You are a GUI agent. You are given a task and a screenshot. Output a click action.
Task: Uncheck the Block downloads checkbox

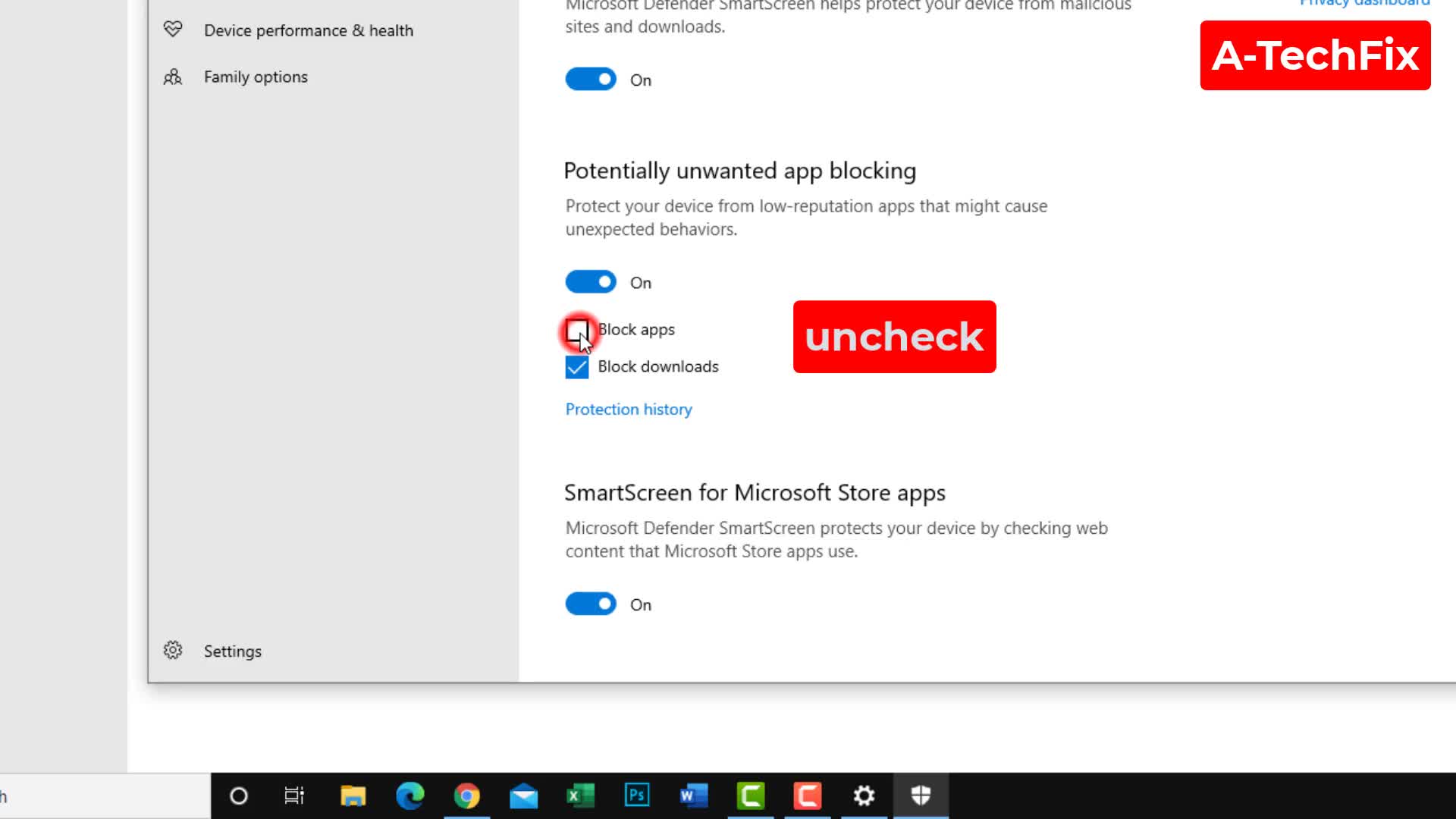click(577, 366)
